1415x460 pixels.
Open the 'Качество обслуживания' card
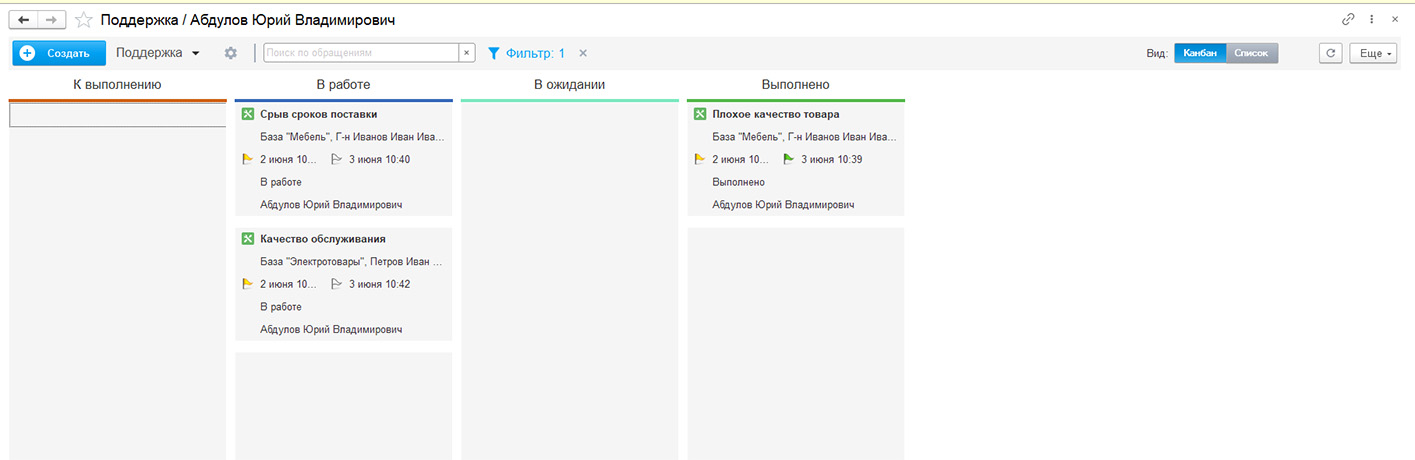(x=322, y=239)
